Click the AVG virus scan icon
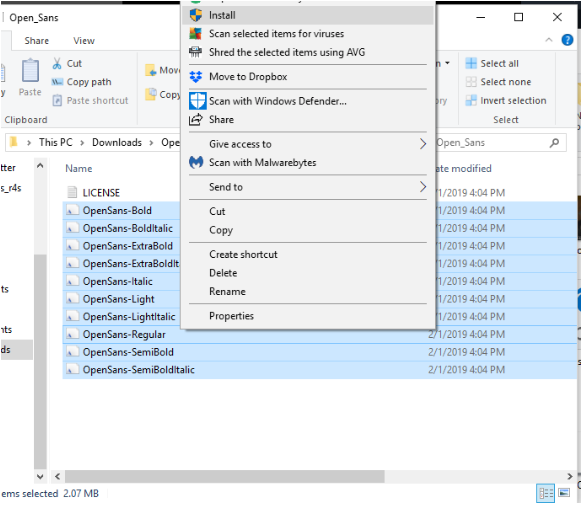The height and width of the screenshot is (505, 582). (196, 34)
